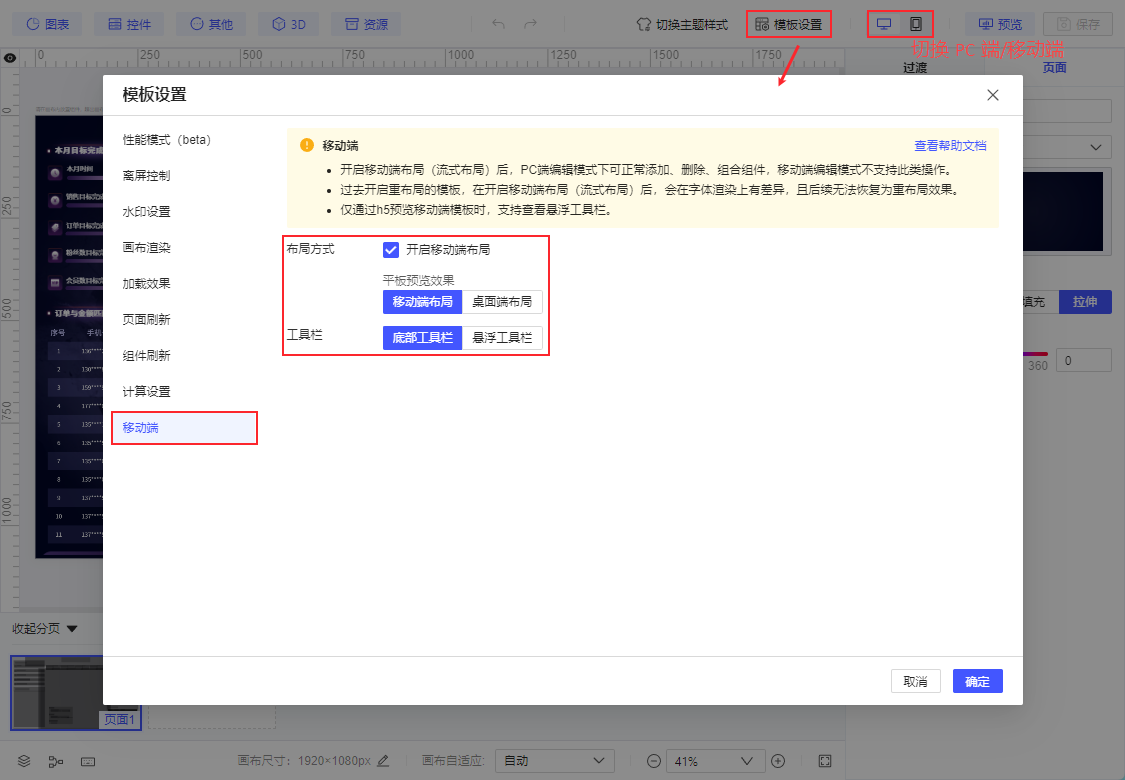Open 画布自适应 自动 dropdown

coord(555,761)
